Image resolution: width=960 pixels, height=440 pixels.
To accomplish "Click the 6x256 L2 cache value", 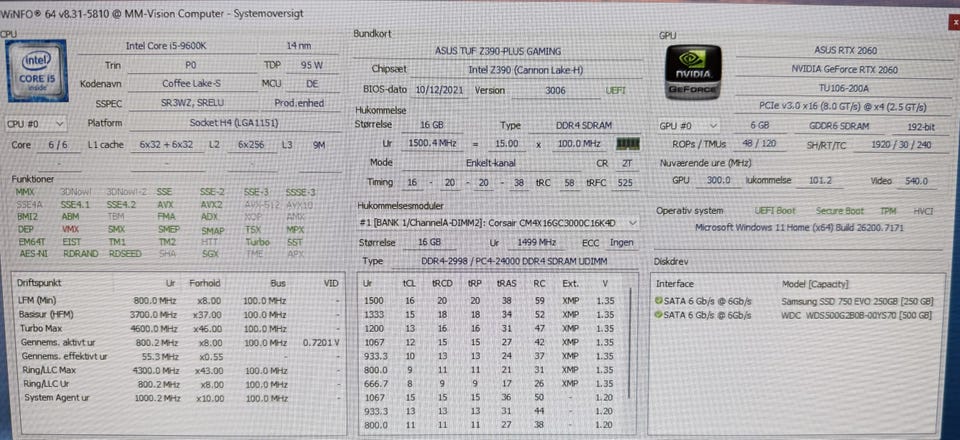I will click(251, 145).
